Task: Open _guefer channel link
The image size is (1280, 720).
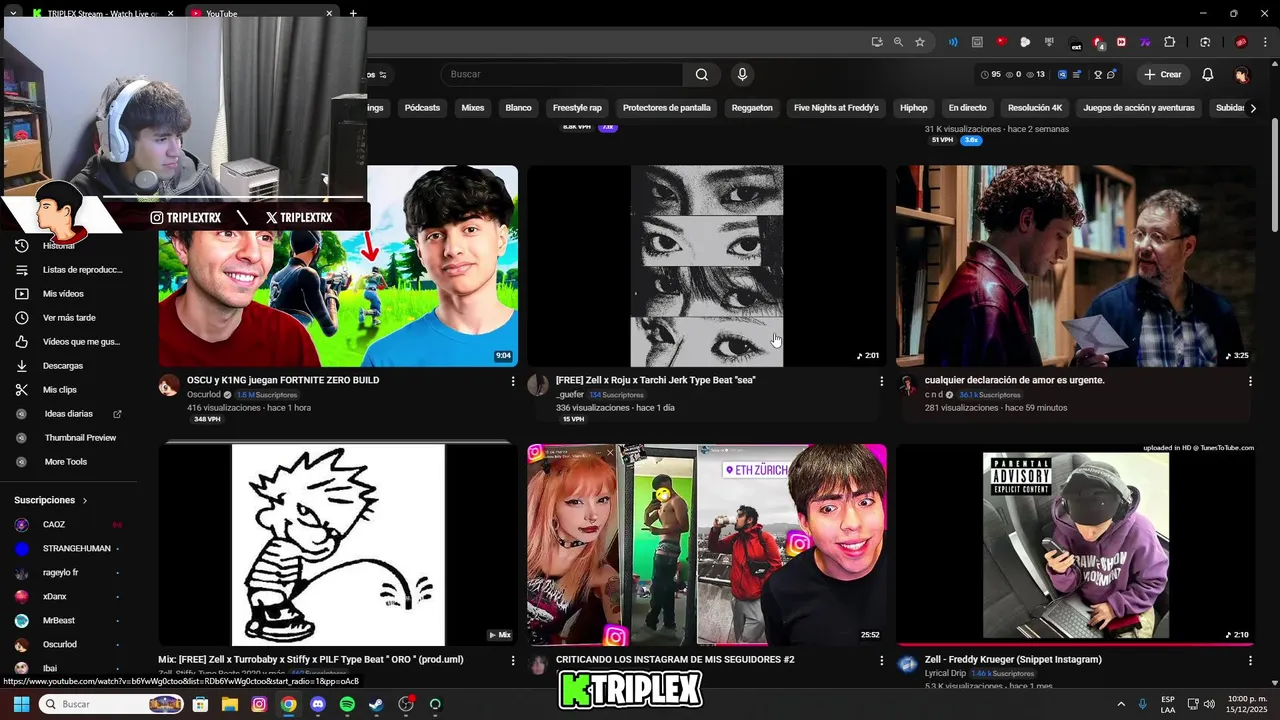Action: click(x=570, y=395)
